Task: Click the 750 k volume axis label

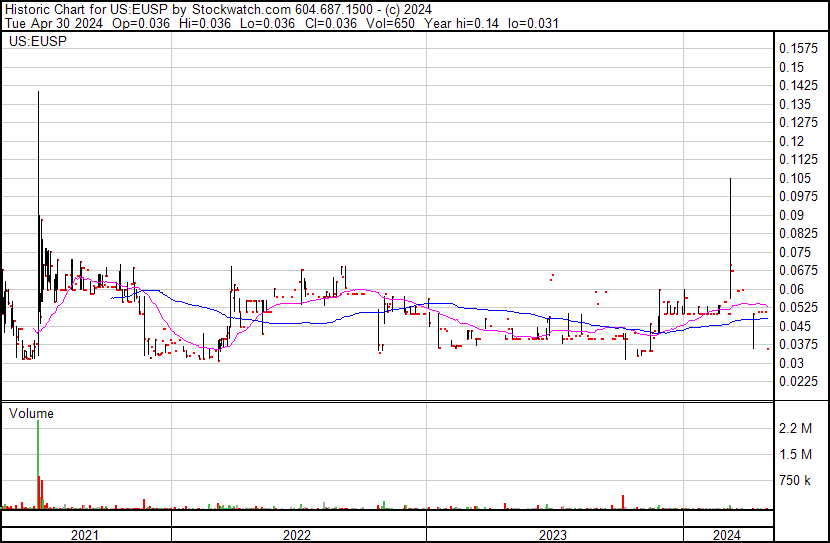Action: coord(801,481)
